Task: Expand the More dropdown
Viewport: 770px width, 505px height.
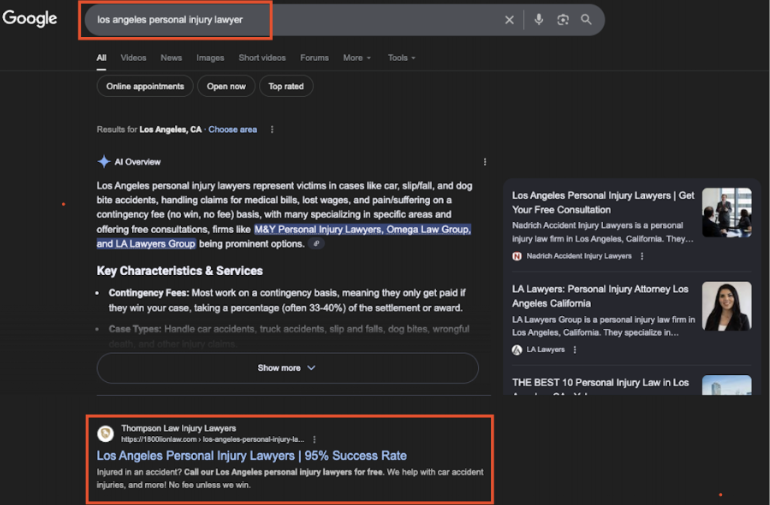Action: (357, 58)
